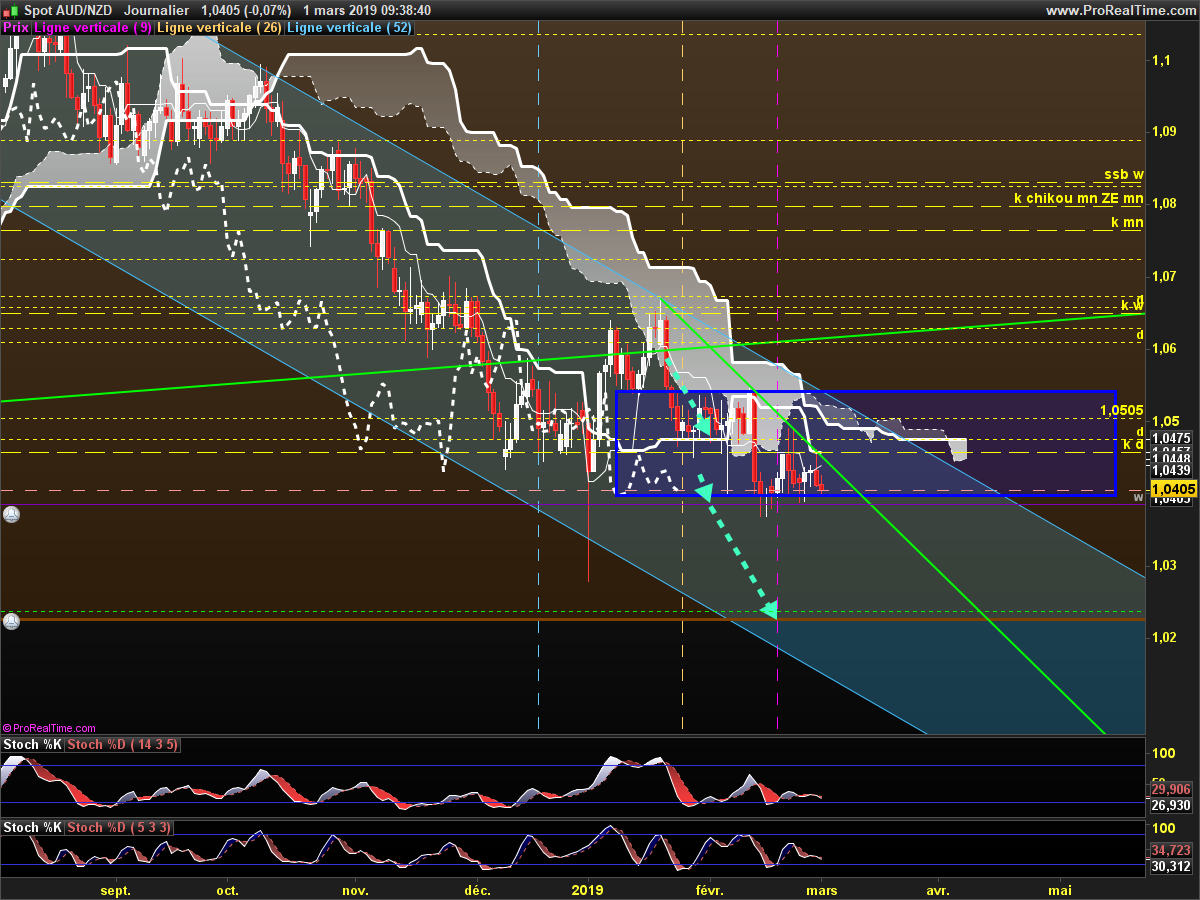Click the 1,0505 level label
The width and height of the screenshot is (1200, 900).
click(x=1121, y=410)
